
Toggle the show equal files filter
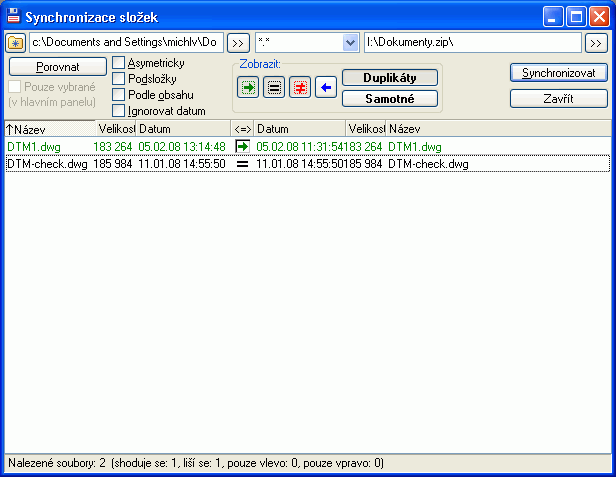click(x=274, y=87)
